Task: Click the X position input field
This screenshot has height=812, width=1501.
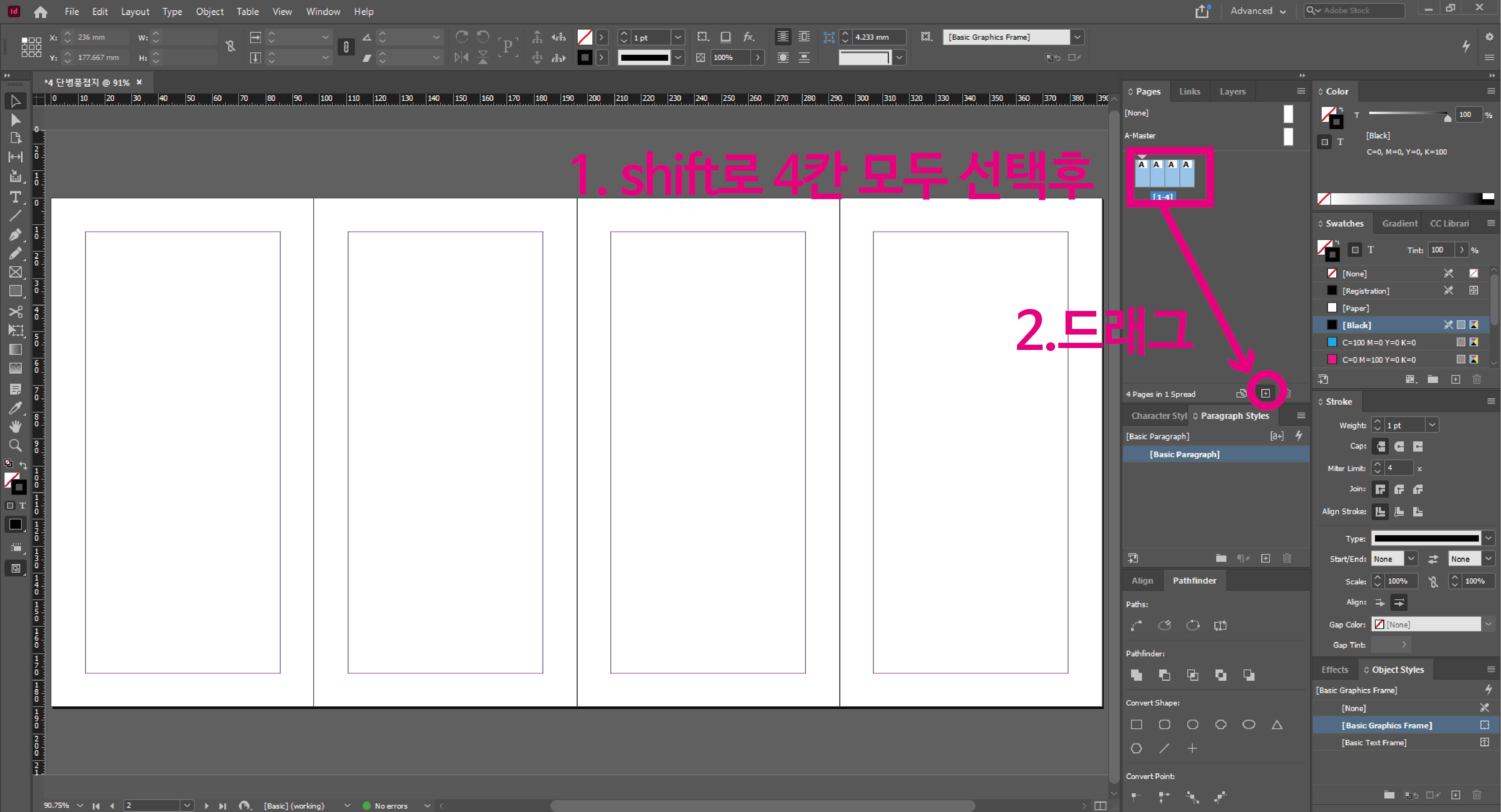Action: point(101,37)
